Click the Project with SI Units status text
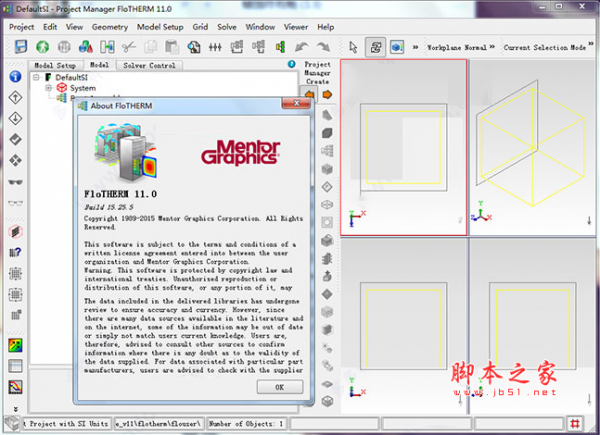This screenshot has height=435, width=600. [x=65, y=424]
